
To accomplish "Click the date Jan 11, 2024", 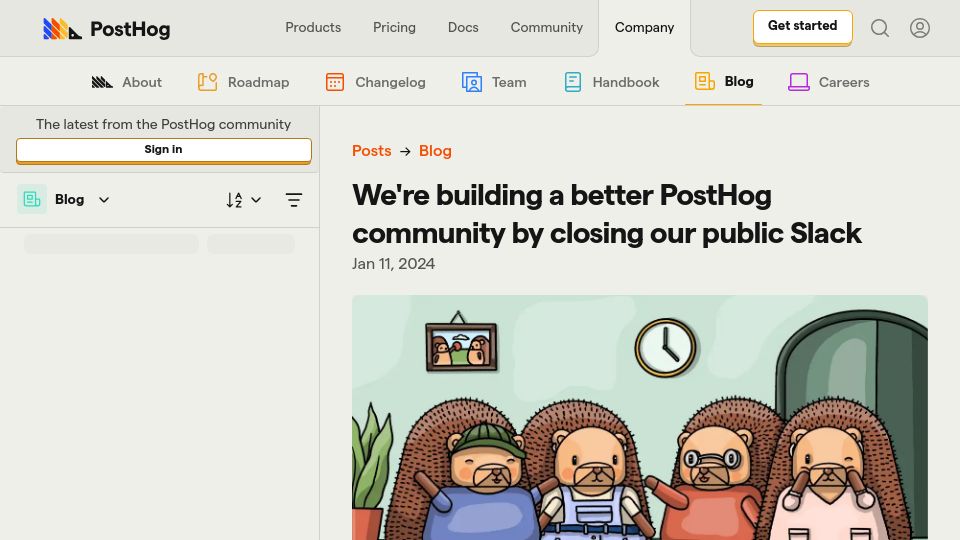I will (x=393, y=264).
